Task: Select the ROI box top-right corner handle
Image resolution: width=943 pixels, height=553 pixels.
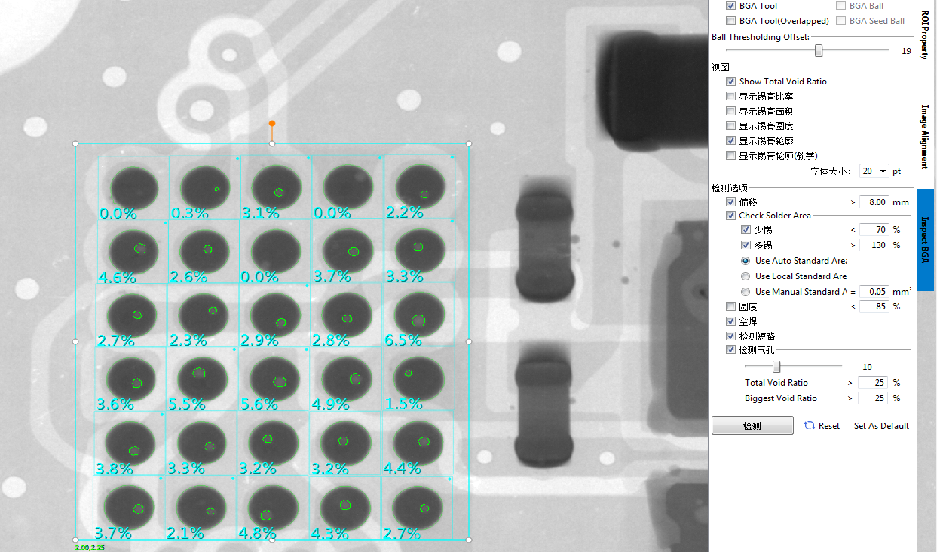Action: (x=469, y=144)
